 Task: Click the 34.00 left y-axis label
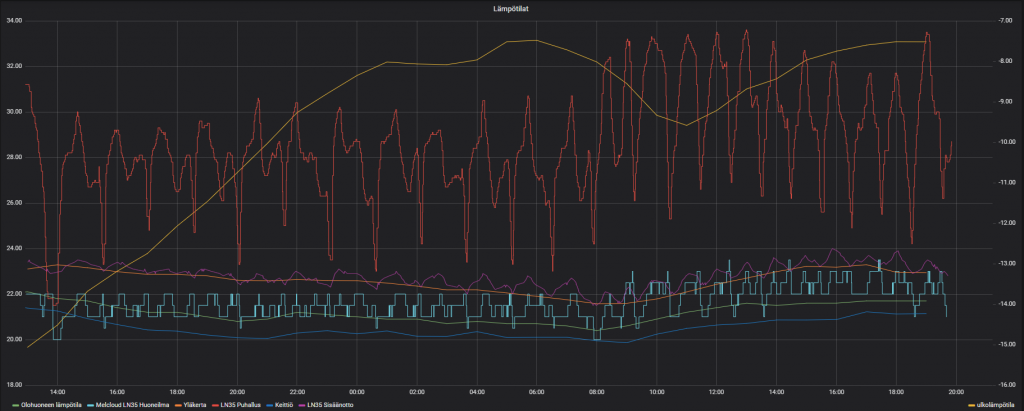click(x=15, y=20)
